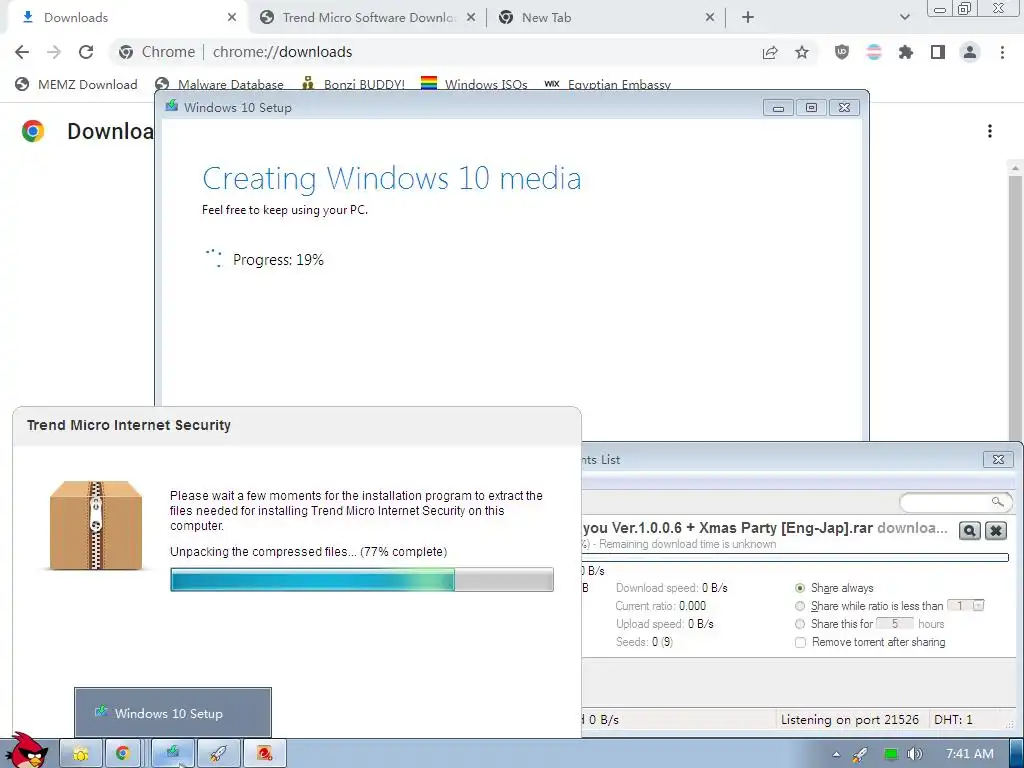
Task: Click the DHT: 1 status entry
Action: [x=953, y=720]
